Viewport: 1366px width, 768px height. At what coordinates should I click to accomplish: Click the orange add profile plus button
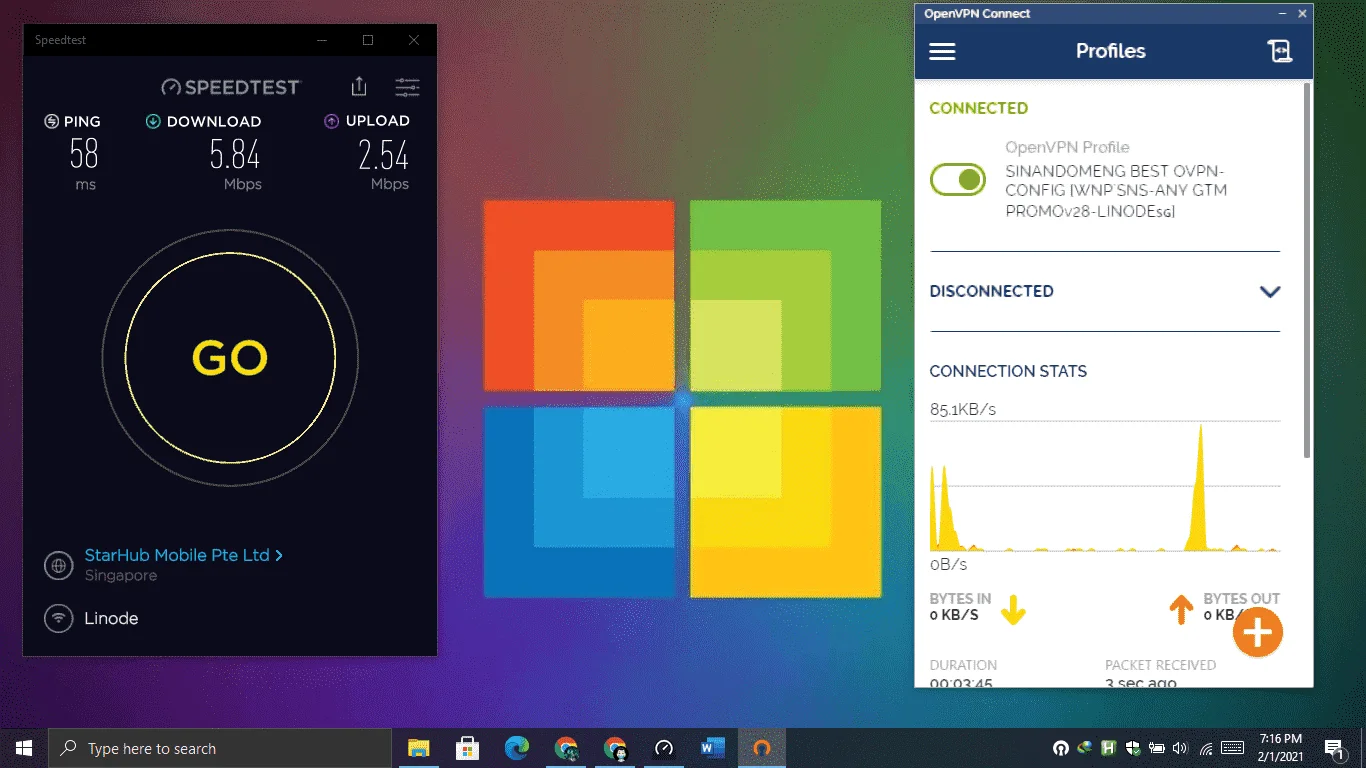pyautogui.click(x=1257, y=632)
